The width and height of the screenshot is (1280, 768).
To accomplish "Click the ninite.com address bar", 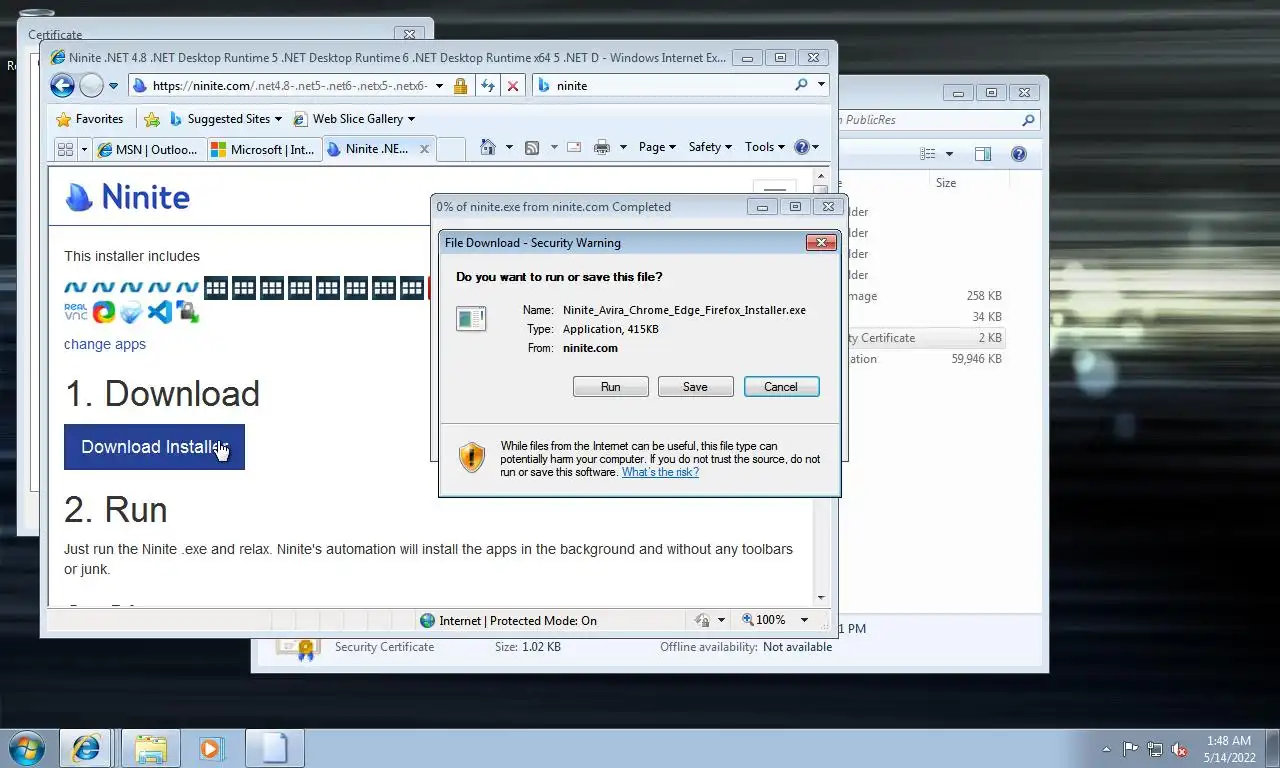I will coord(290,86).
